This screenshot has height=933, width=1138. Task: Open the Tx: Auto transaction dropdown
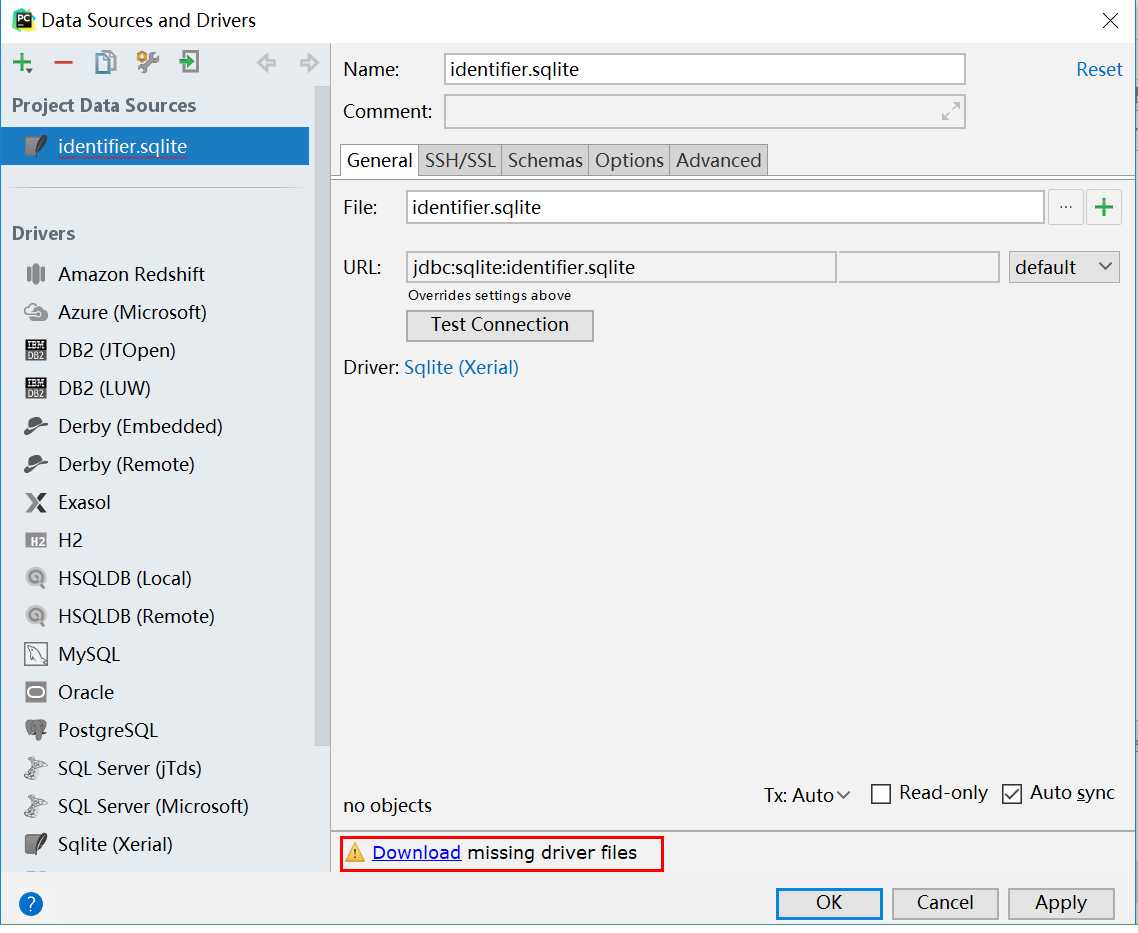(x=806, y=795)
